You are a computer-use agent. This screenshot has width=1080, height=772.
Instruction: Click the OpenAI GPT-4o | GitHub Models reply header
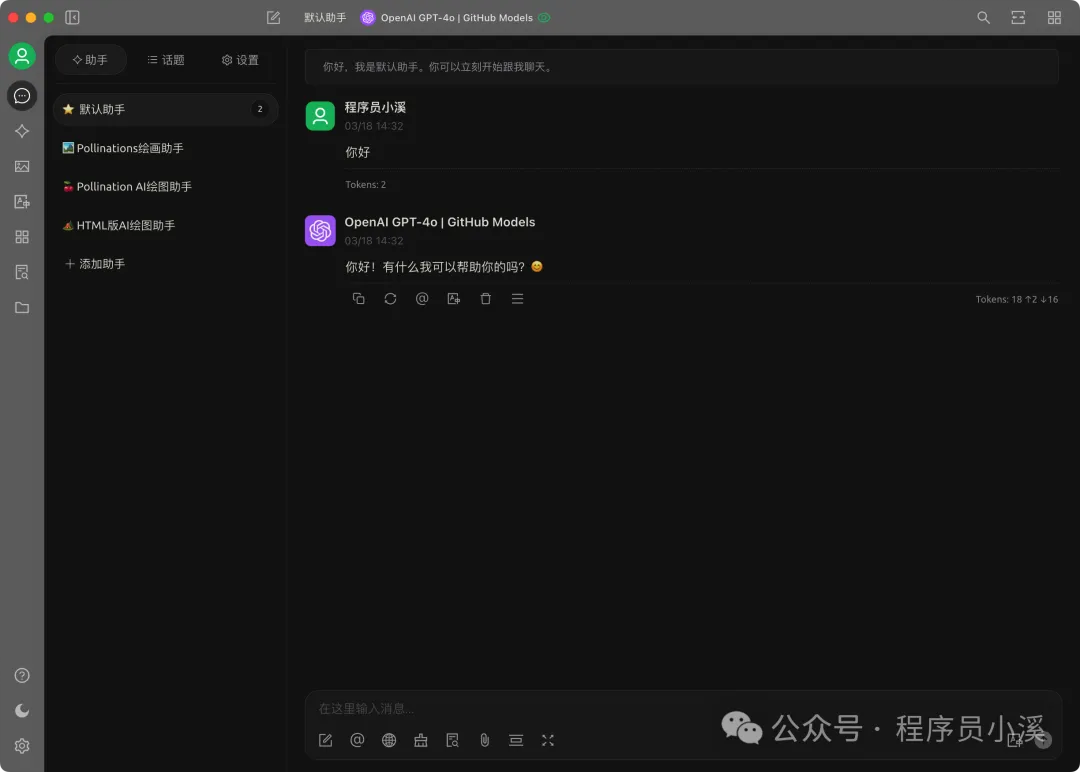pos(439,222)
